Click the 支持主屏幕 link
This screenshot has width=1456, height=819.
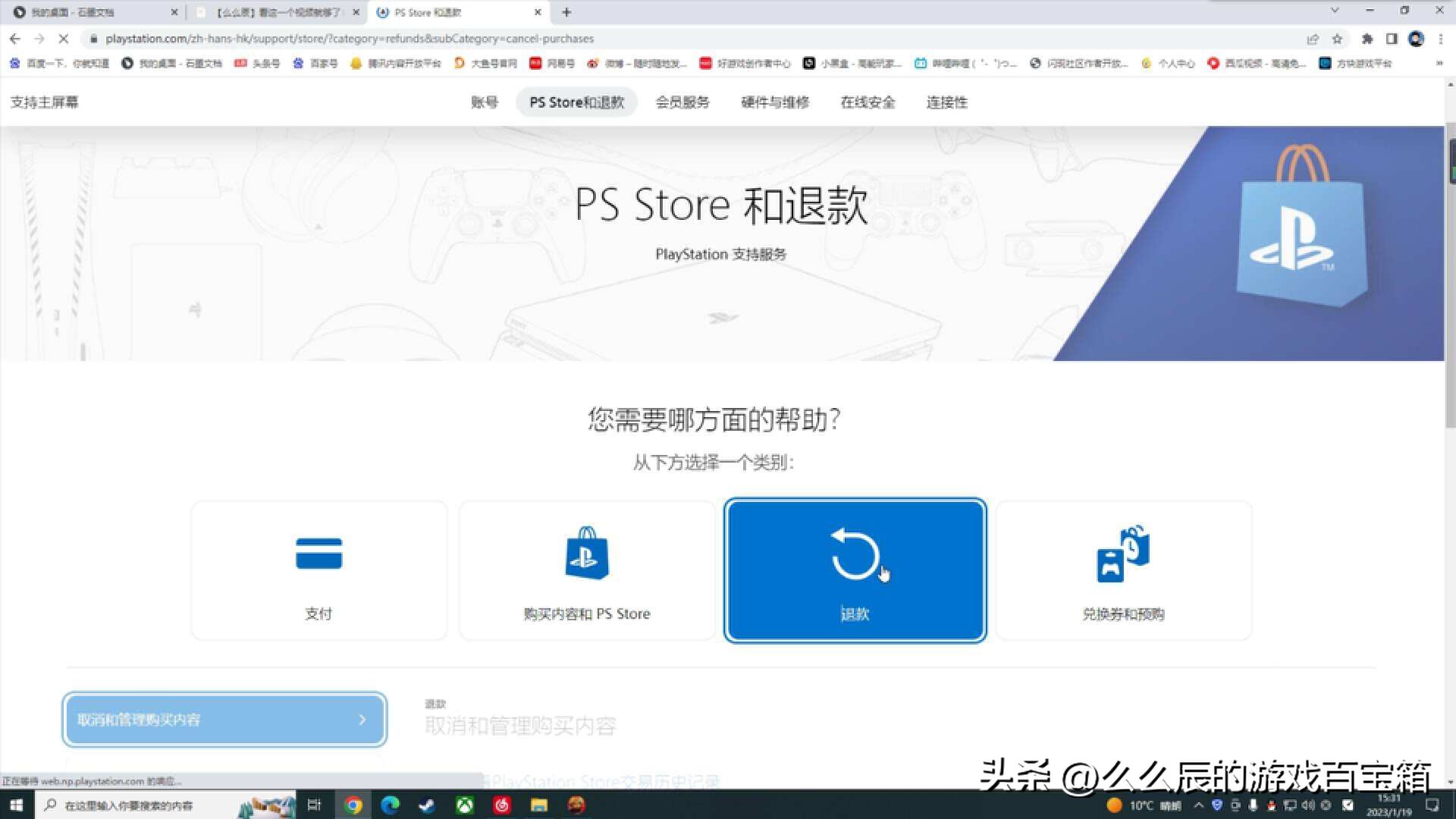click(x=43, y=102)
